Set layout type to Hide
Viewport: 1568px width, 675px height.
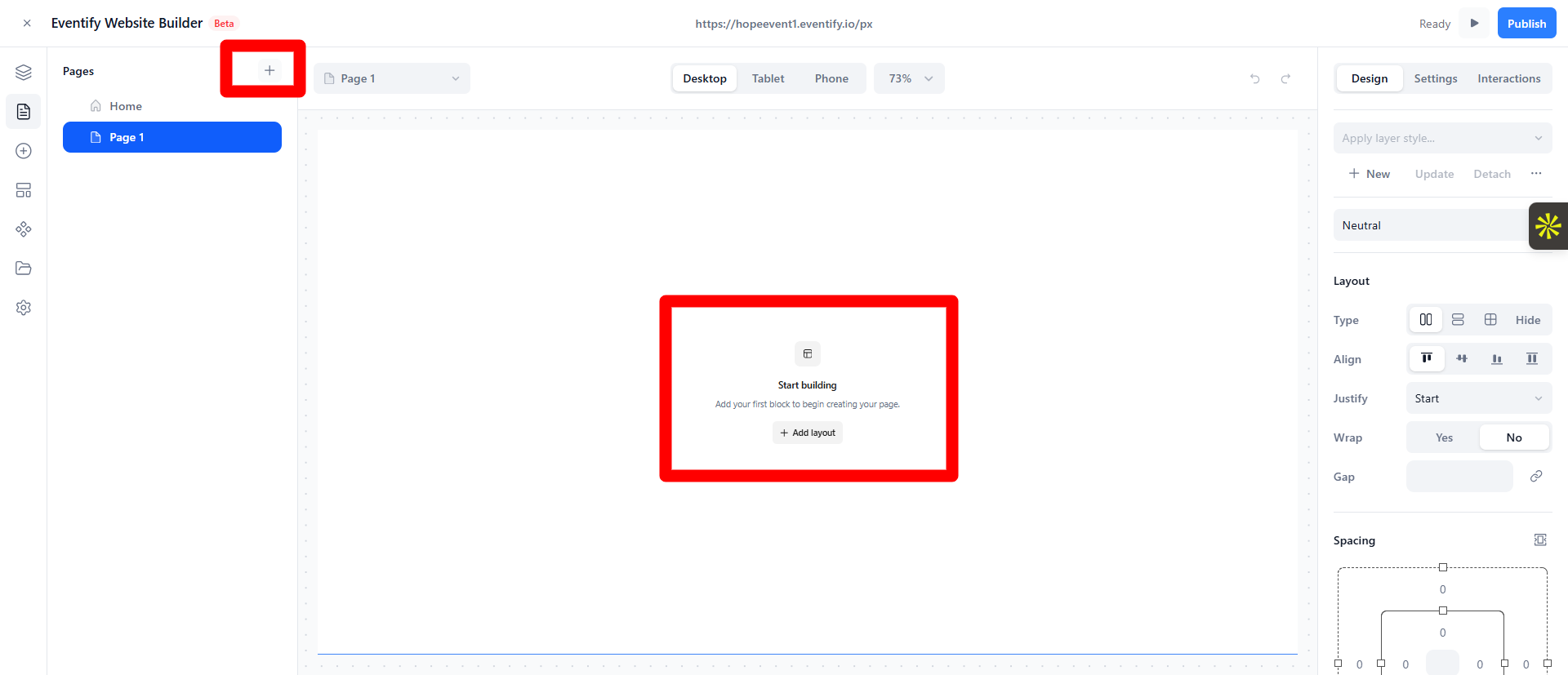[x=1528, y=320]
